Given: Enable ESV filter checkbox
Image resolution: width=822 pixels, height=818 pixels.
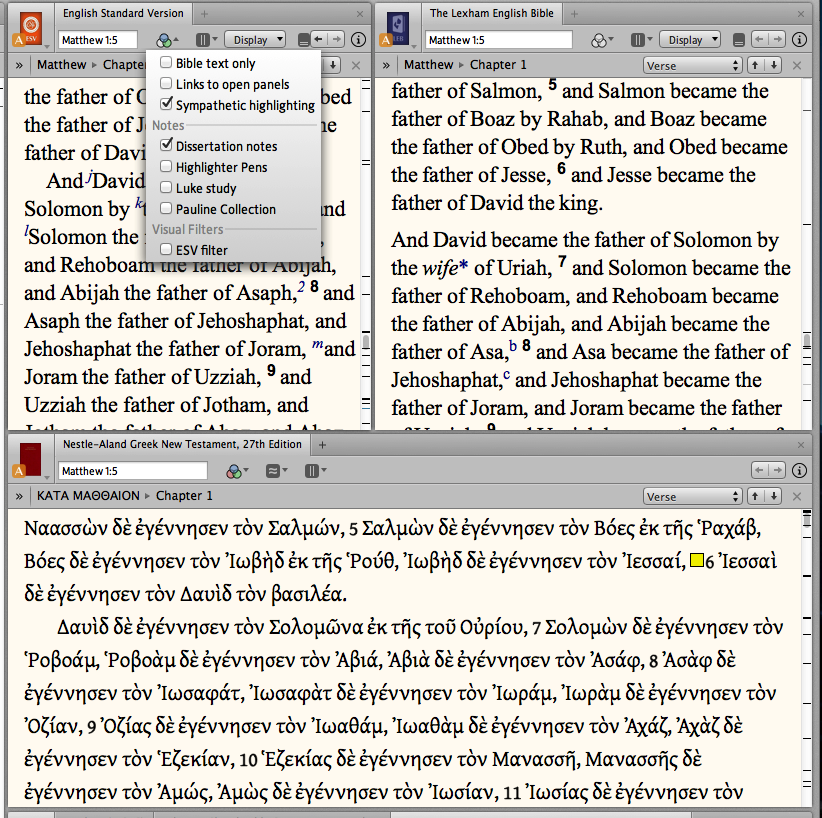Looking at the screenshot, I should [166, 250].
